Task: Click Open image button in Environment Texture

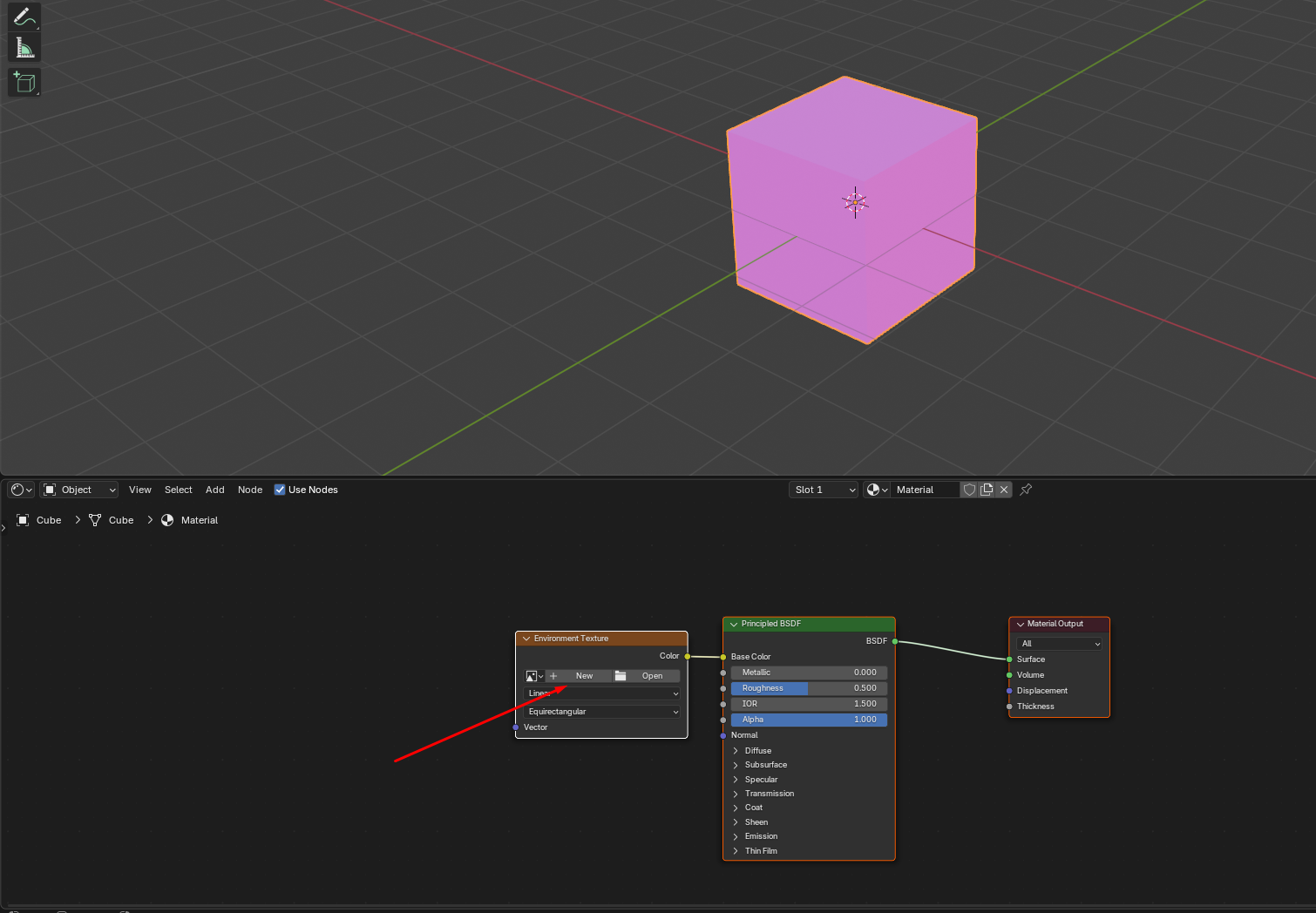Action: pyautogui.click(x=647, y=676)
